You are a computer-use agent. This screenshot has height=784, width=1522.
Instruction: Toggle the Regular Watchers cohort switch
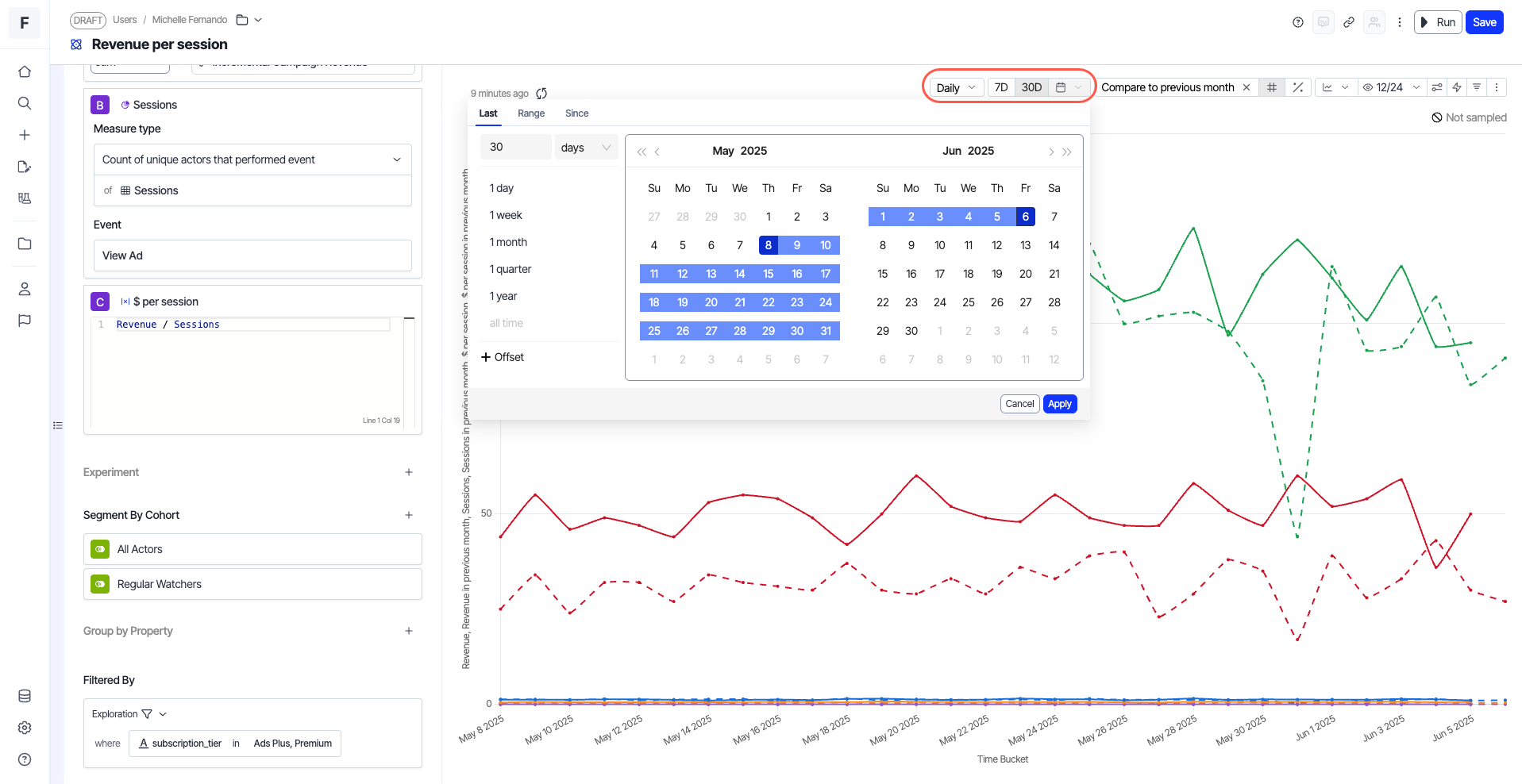pyautogui.click(x=100, y=584)
